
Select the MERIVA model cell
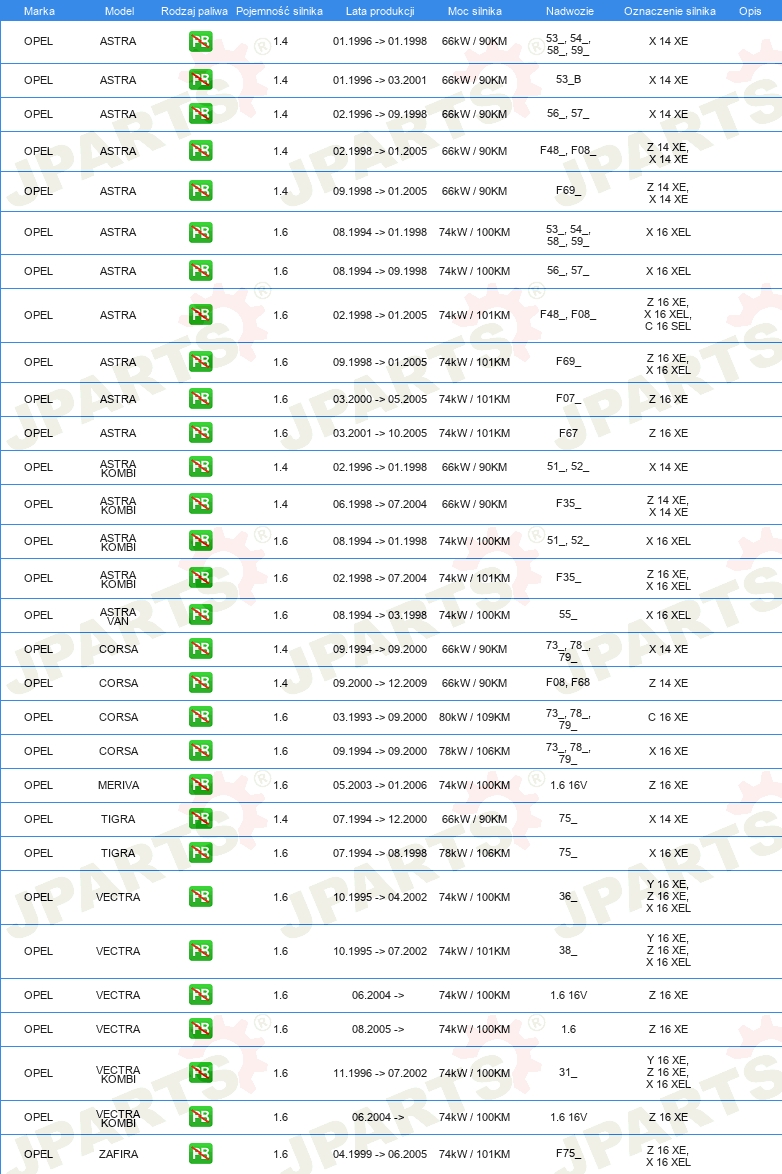pos(118,785)
